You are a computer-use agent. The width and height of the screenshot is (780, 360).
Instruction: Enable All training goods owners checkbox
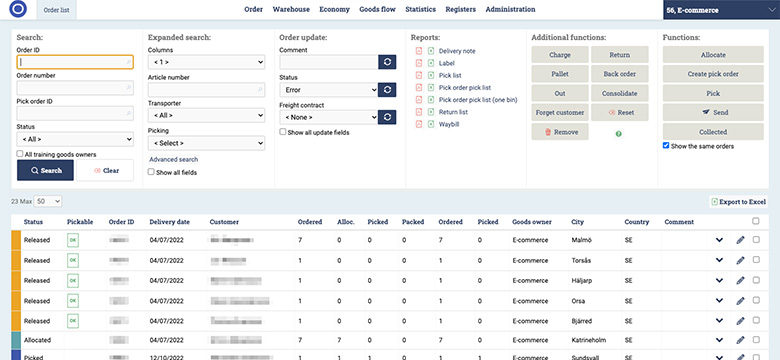pos(20,154)
